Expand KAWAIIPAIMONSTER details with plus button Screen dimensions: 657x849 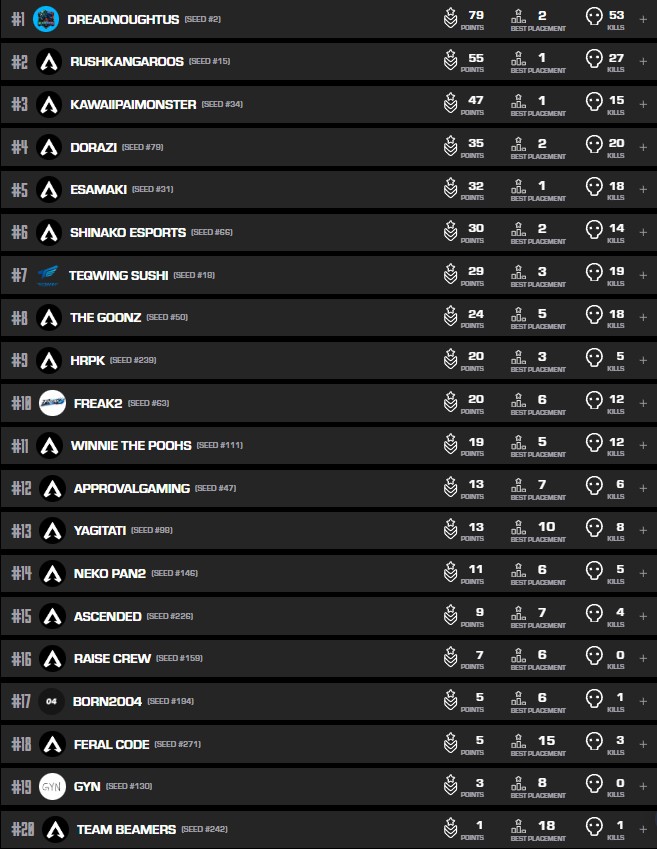click(x=643, y=104)
